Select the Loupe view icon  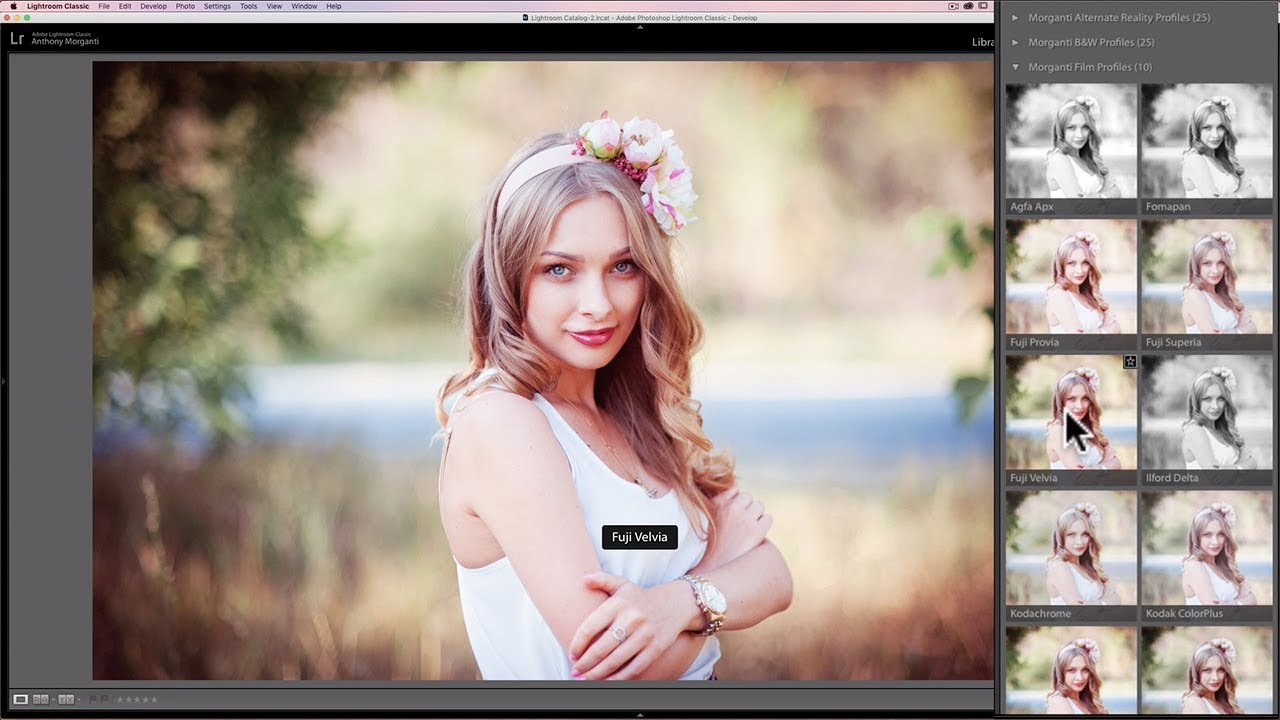20,699
